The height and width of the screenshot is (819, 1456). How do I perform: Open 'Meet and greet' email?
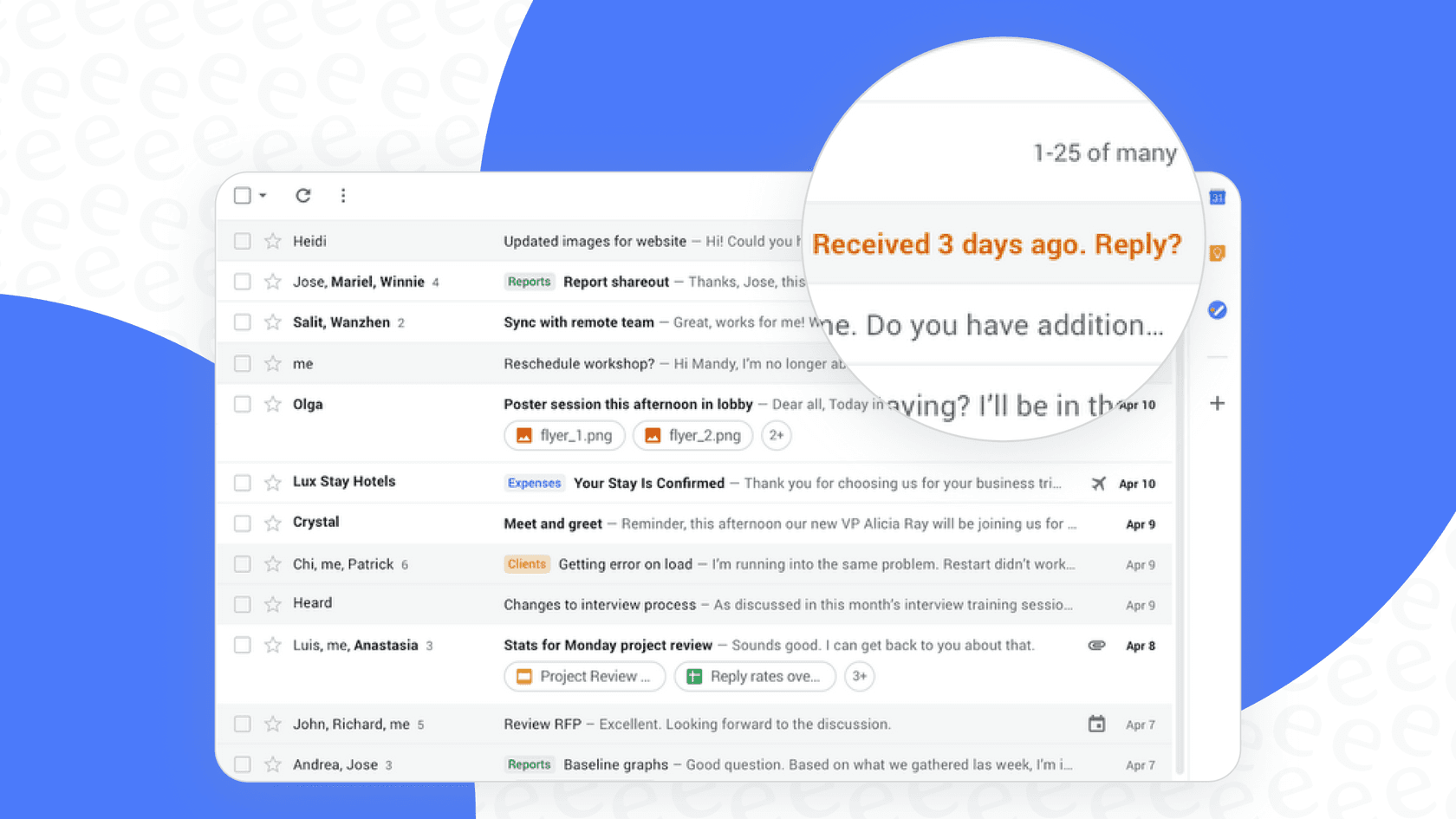[x=553, y=523]
